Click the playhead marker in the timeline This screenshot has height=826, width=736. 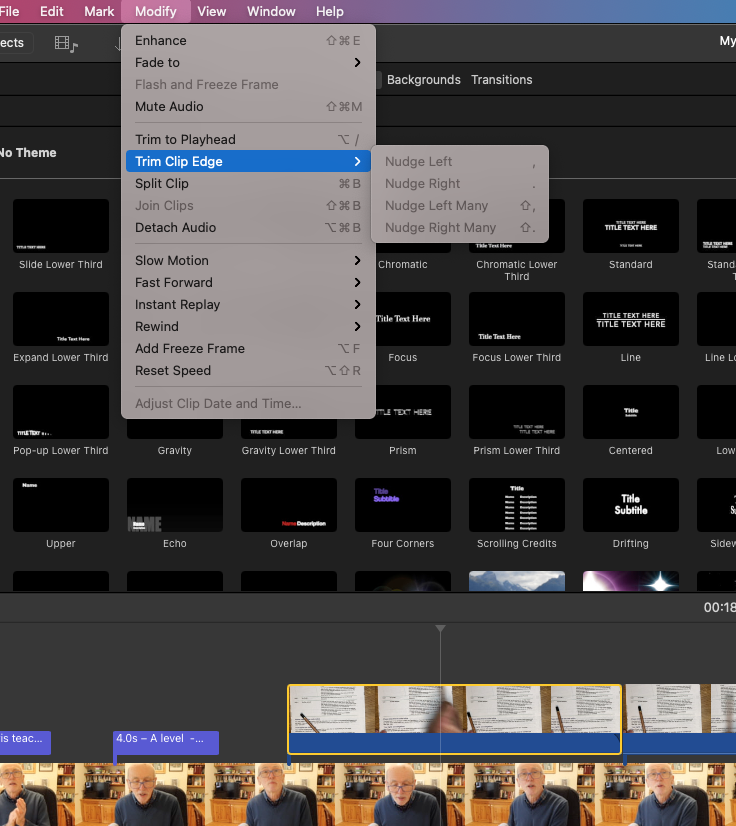pyautogui.click(x=440, y=629)
